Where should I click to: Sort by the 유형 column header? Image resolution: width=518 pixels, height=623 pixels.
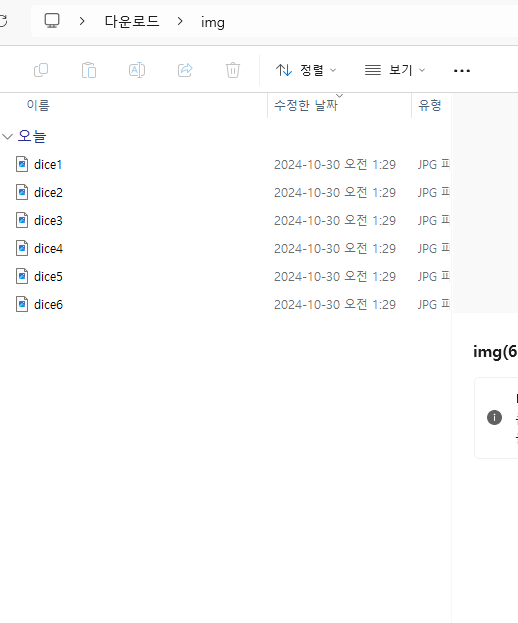coord(430,105)
